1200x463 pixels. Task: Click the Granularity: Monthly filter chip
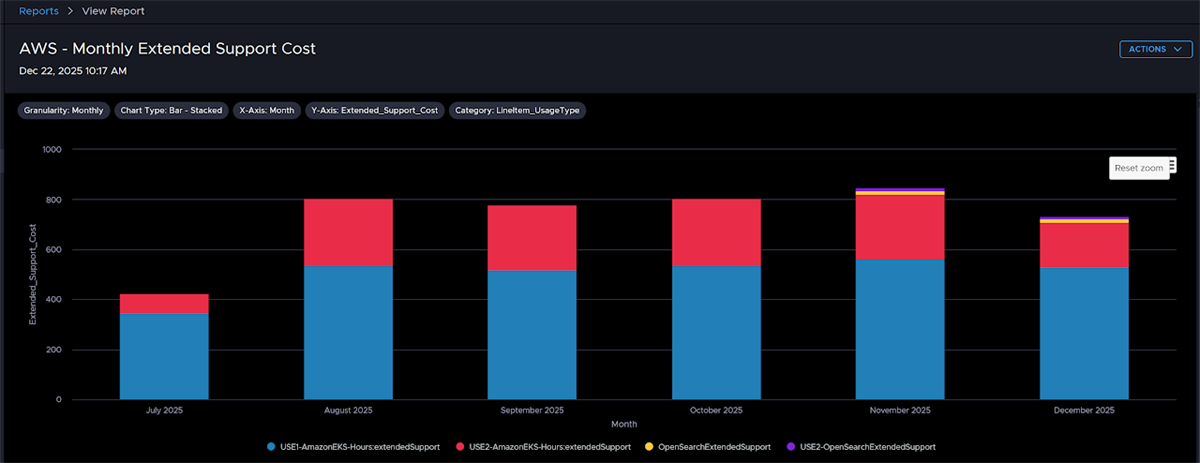click(63, 111)
